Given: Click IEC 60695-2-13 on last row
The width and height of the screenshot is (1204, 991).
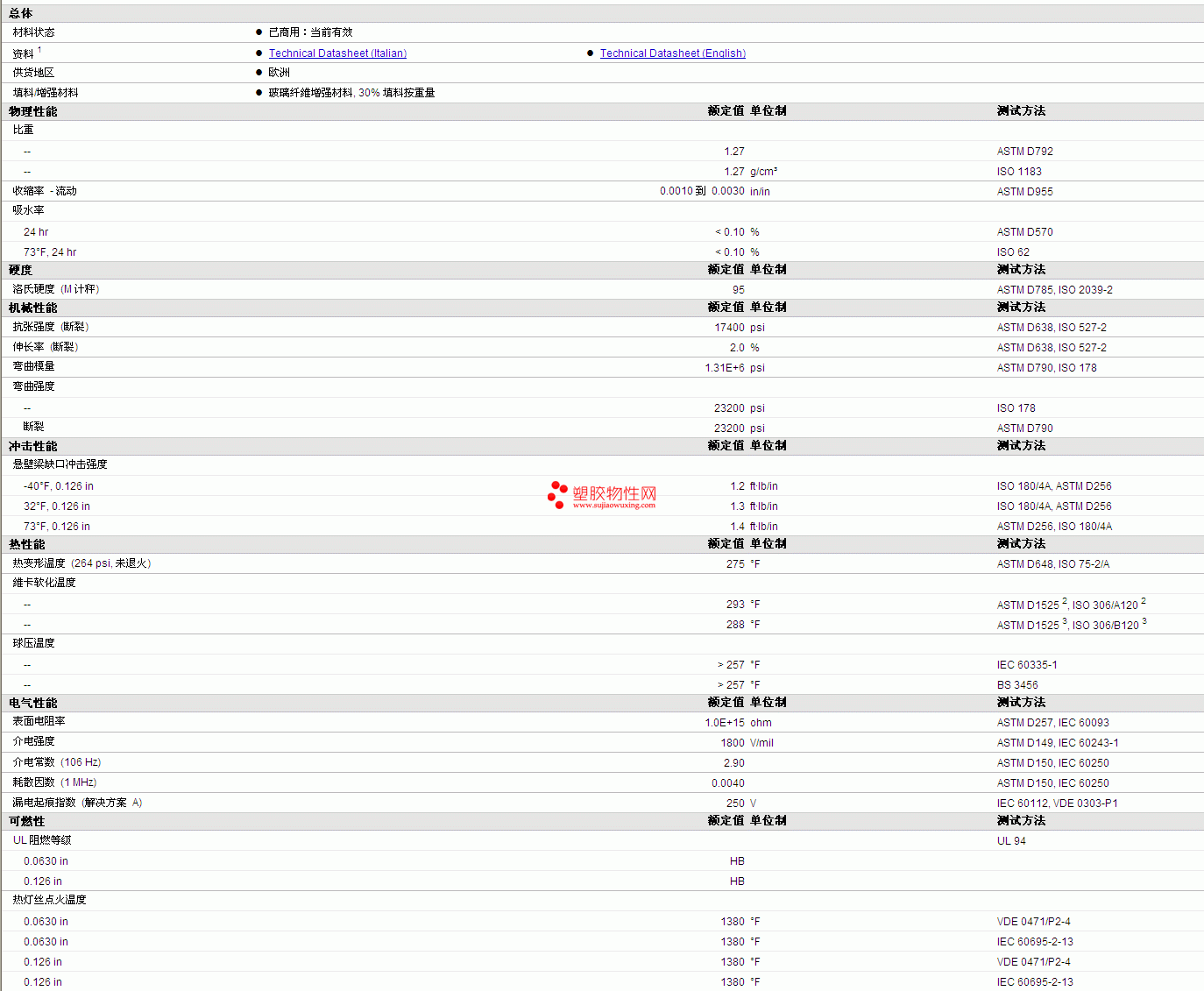Looking at the screenshot, I should 1035,982.
